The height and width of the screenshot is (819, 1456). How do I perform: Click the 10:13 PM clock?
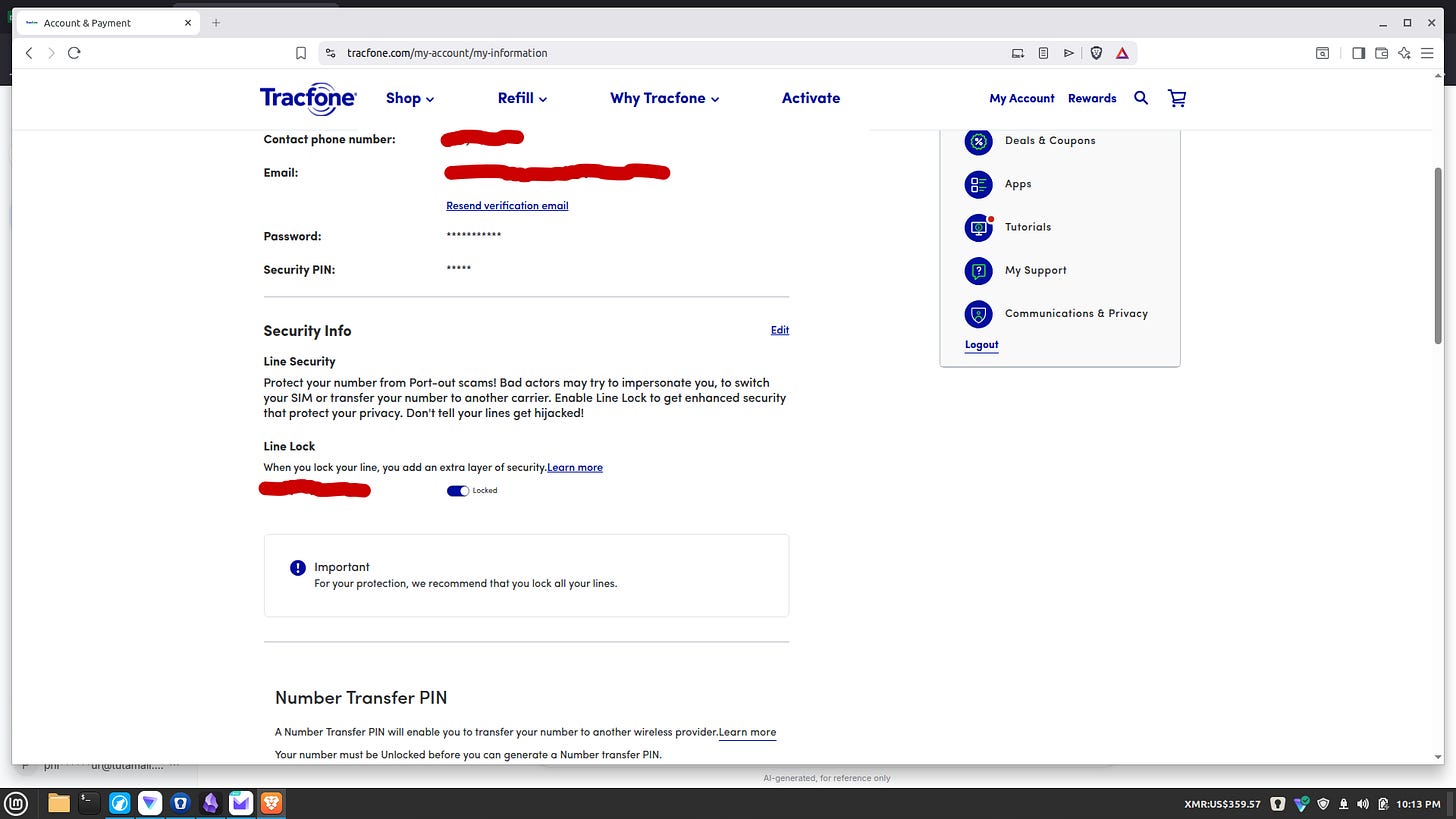tap(1418, 804)
